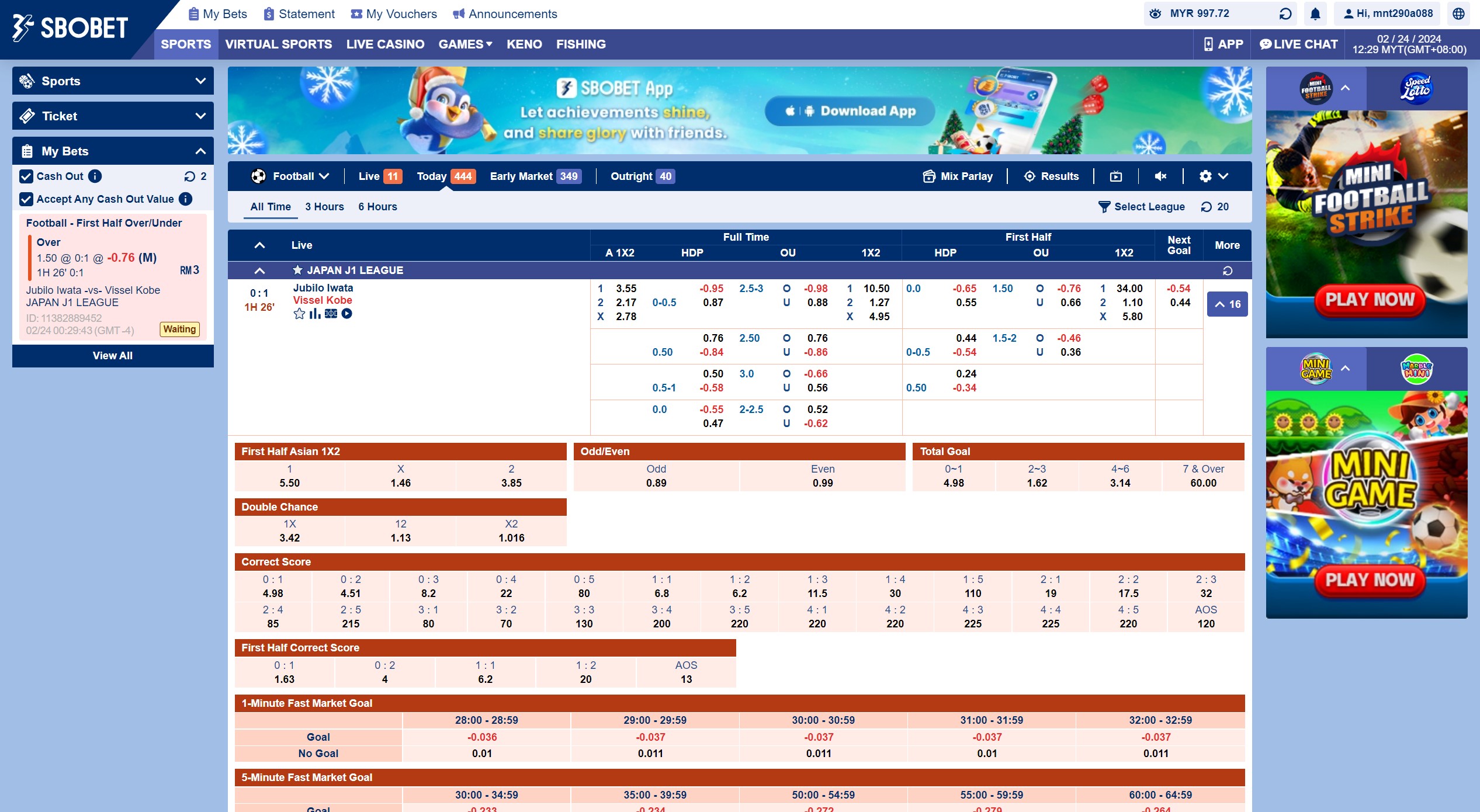Show Accept Any Cash Out Value info icon
This screenshot has height=812, width=1480.
pyautogui.click(x=185, y=199)
